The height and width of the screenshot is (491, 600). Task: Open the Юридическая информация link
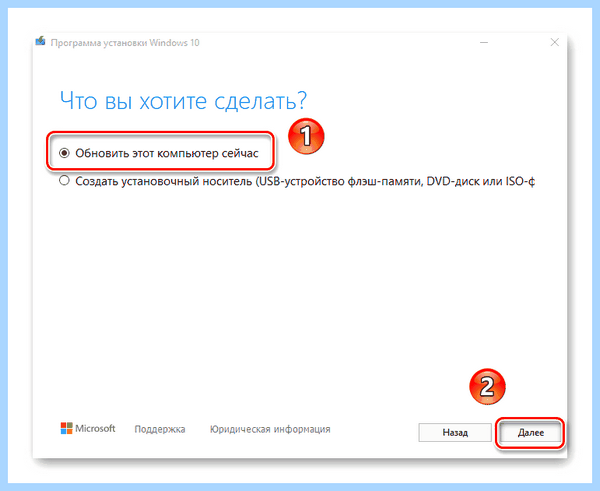(270, 429)
